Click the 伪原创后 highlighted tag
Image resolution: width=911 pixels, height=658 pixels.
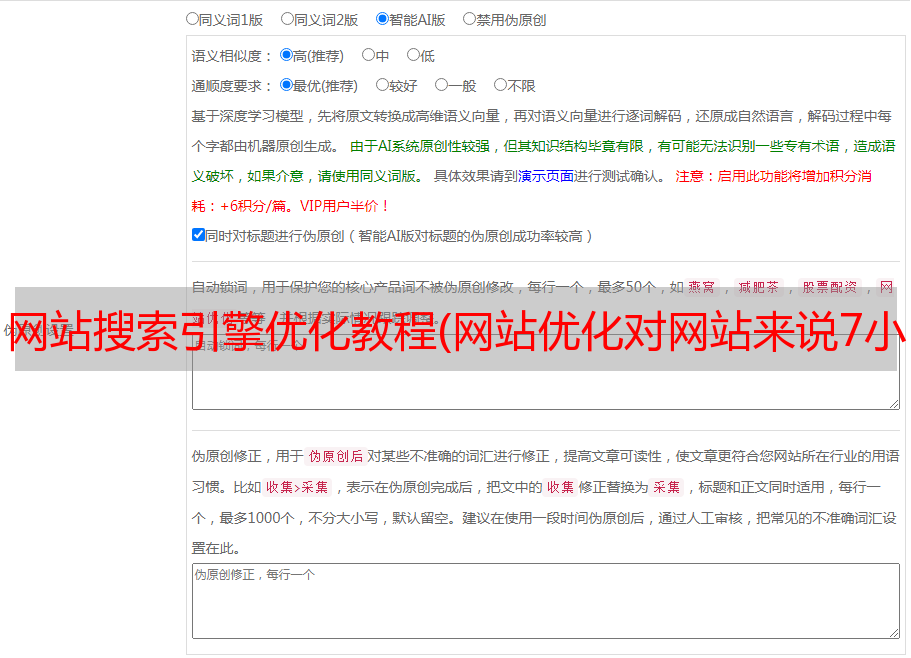point(336,456)
